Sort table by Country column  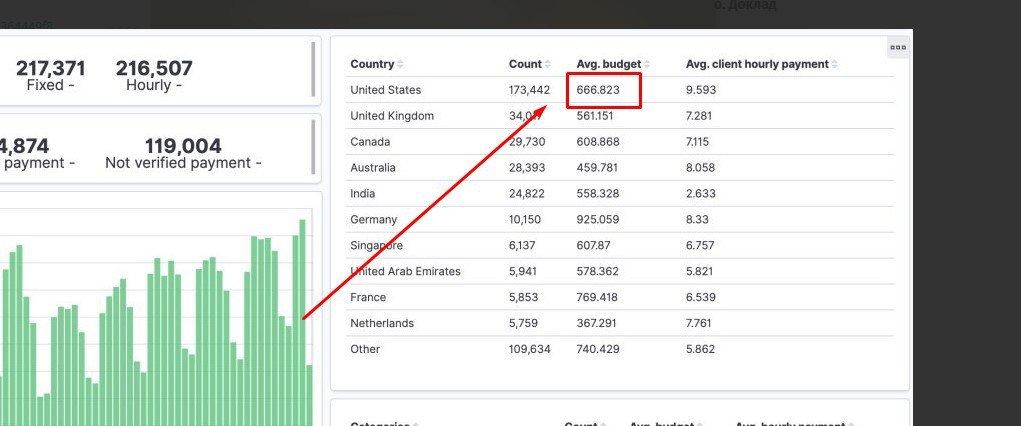400,64
